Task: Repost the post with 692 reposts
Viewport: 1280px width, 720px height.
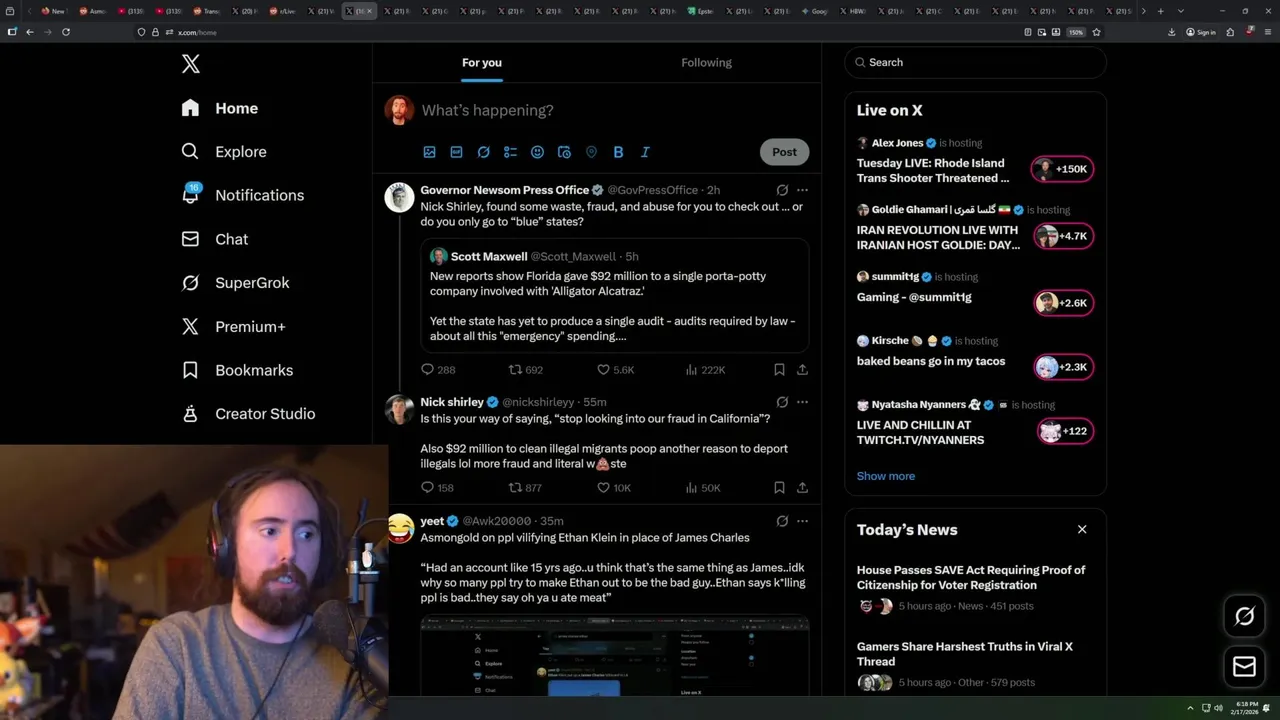Action: pyautogui.click(x=526, y=370)
